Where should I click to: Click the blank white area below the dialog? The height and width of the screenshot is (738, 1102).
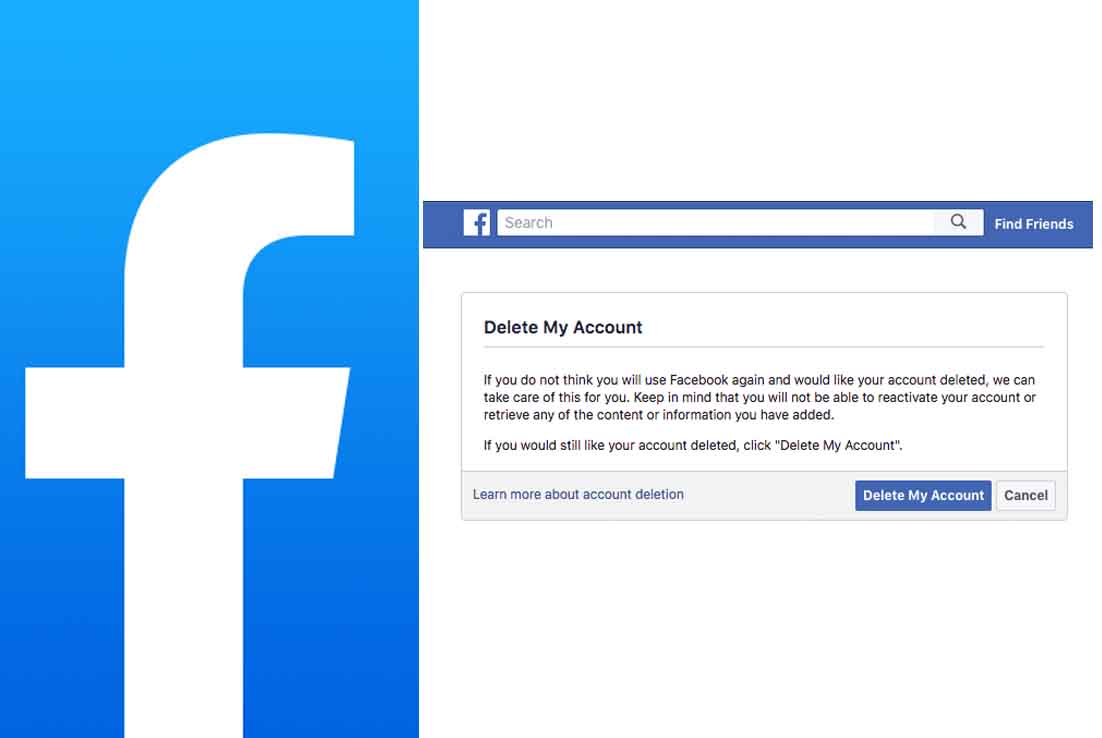point(759,626)
